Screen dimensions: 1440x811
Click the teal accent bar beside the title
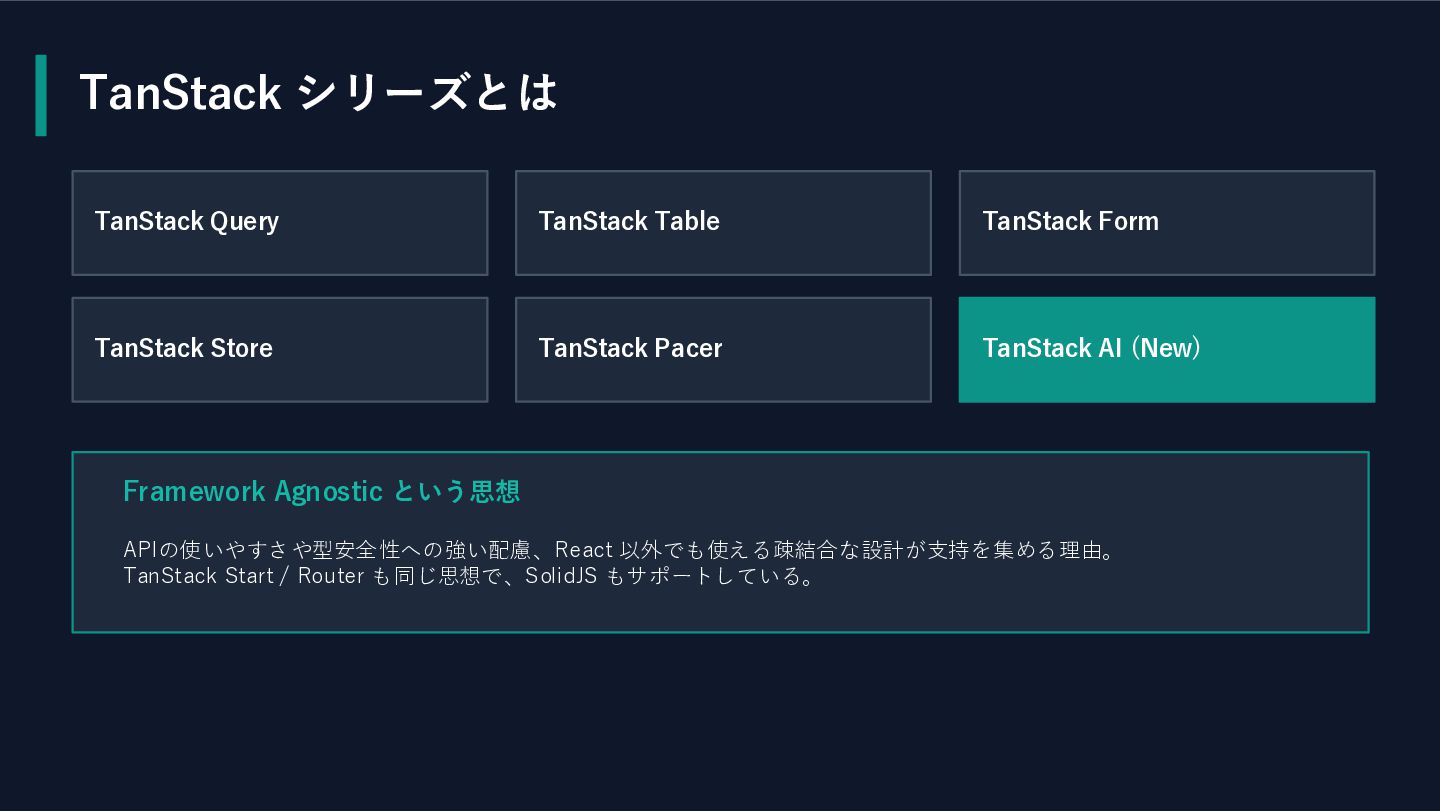(41, 95)
